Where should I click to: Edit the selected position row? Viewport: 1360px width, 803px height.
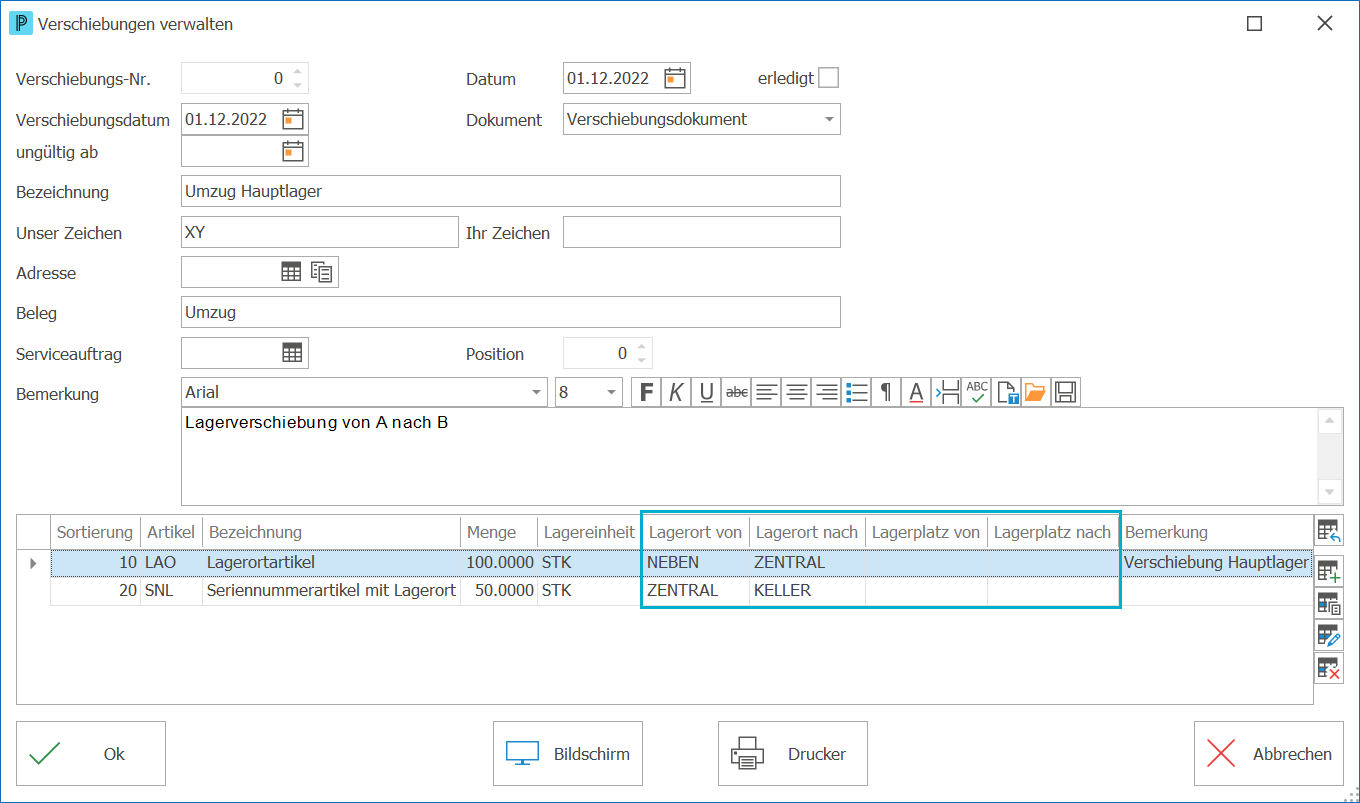point(1329,636)
